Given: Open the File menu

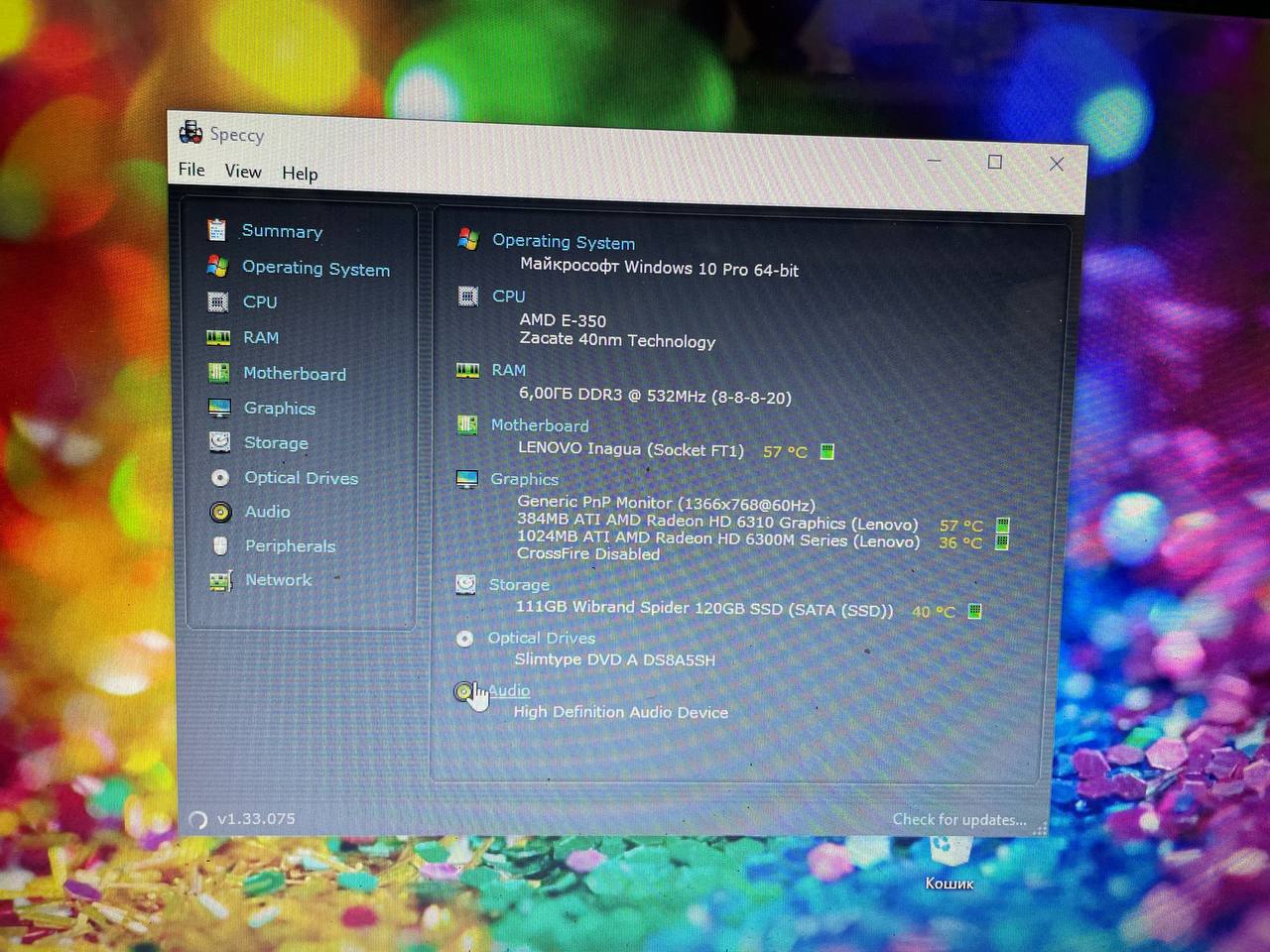Looking at the screenshot, I should 191,170.
